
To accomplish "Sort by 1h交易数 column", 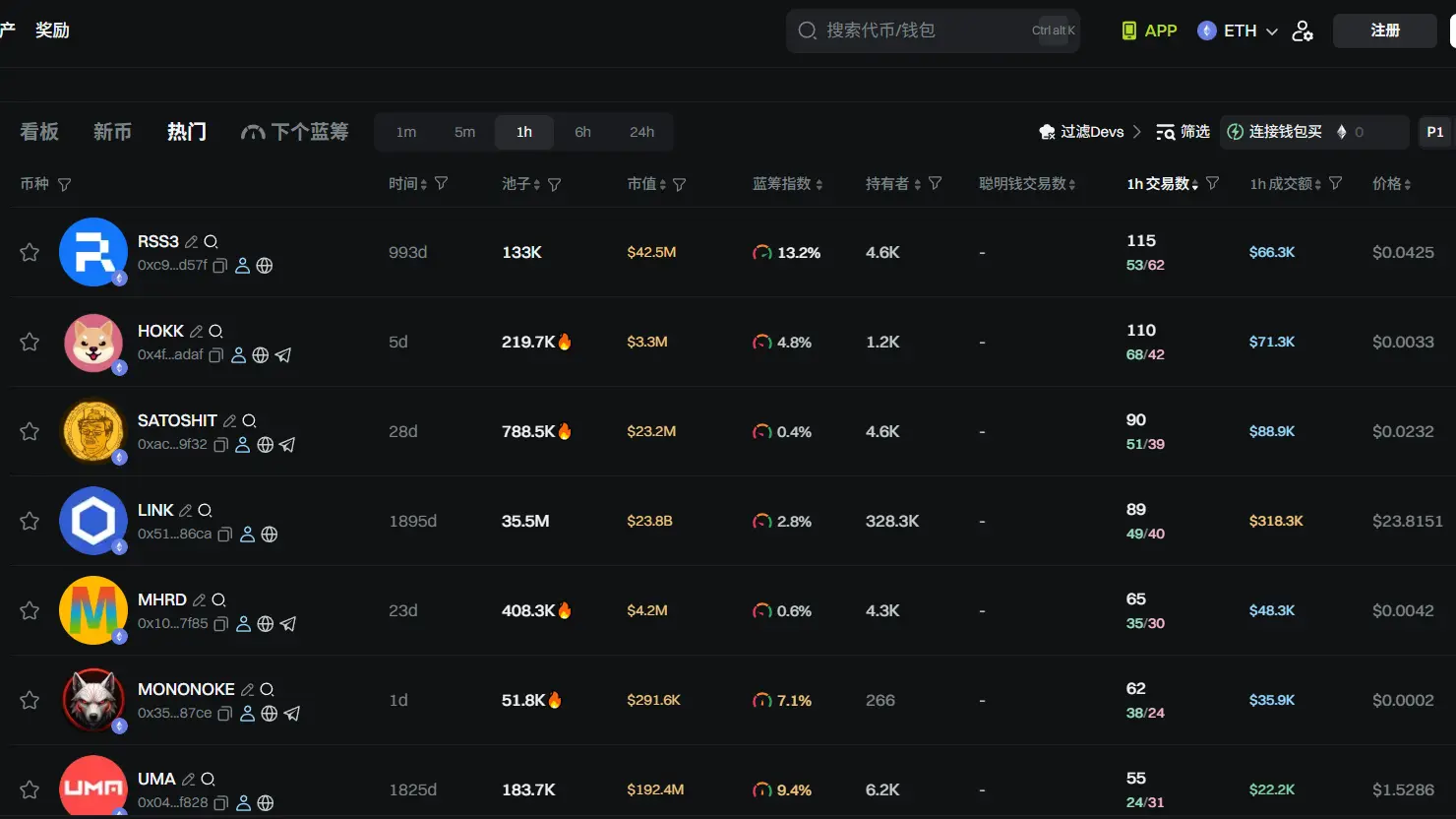I will [x=1162, y=184].
